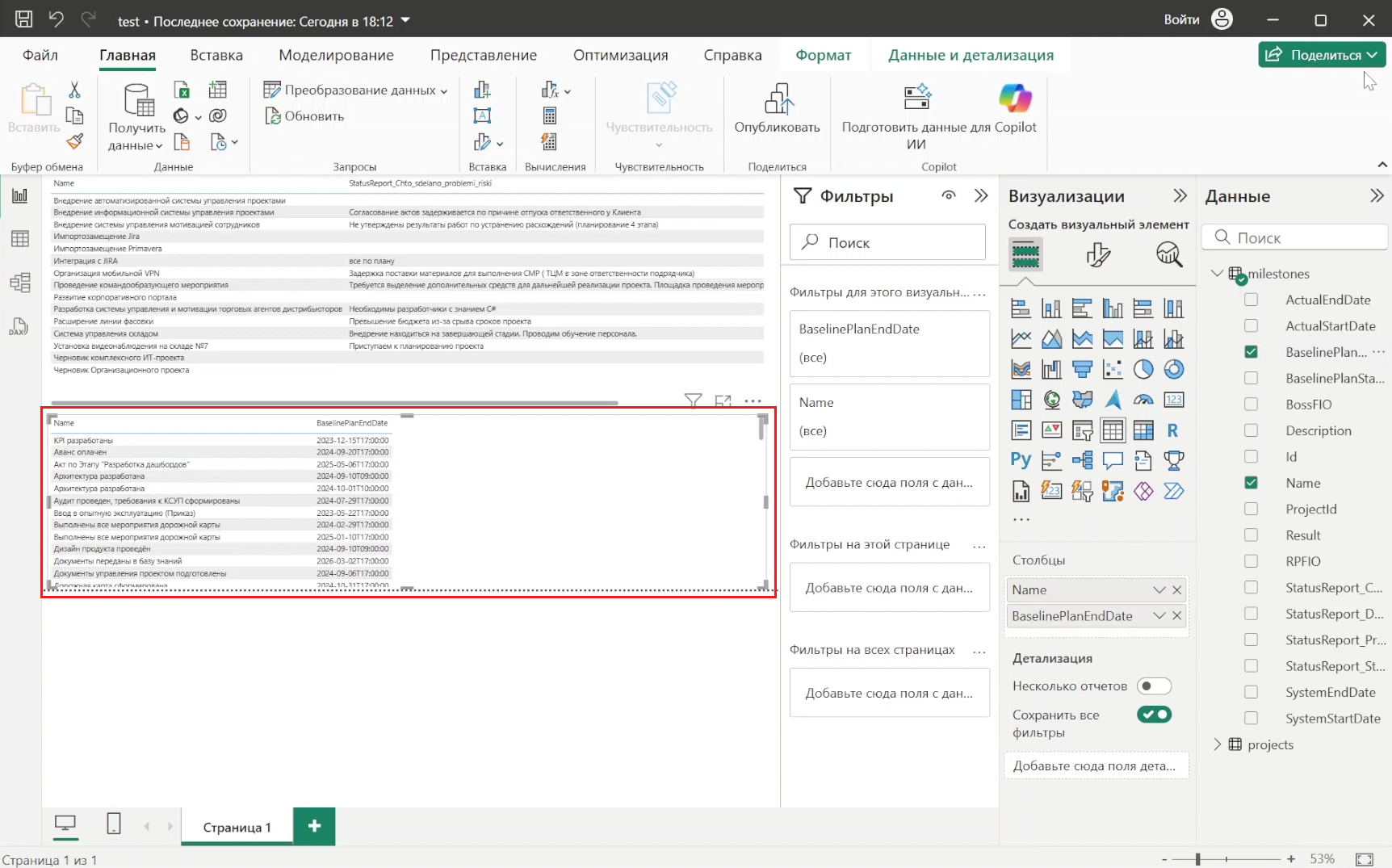Viewport: 1392px width, 868px height.
Task: Check the SystemEndDate field
Action: pos(1251,692)
